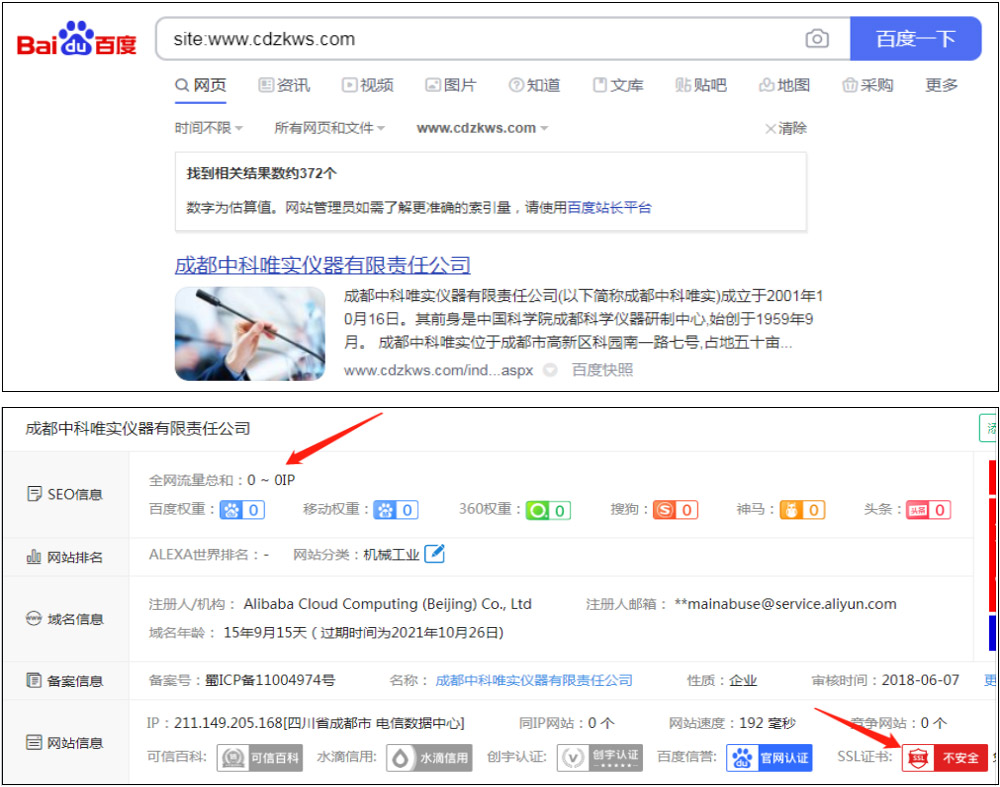Click the 创宇认证 badge
Screen dimensions: 1000x787
(600, 758)
